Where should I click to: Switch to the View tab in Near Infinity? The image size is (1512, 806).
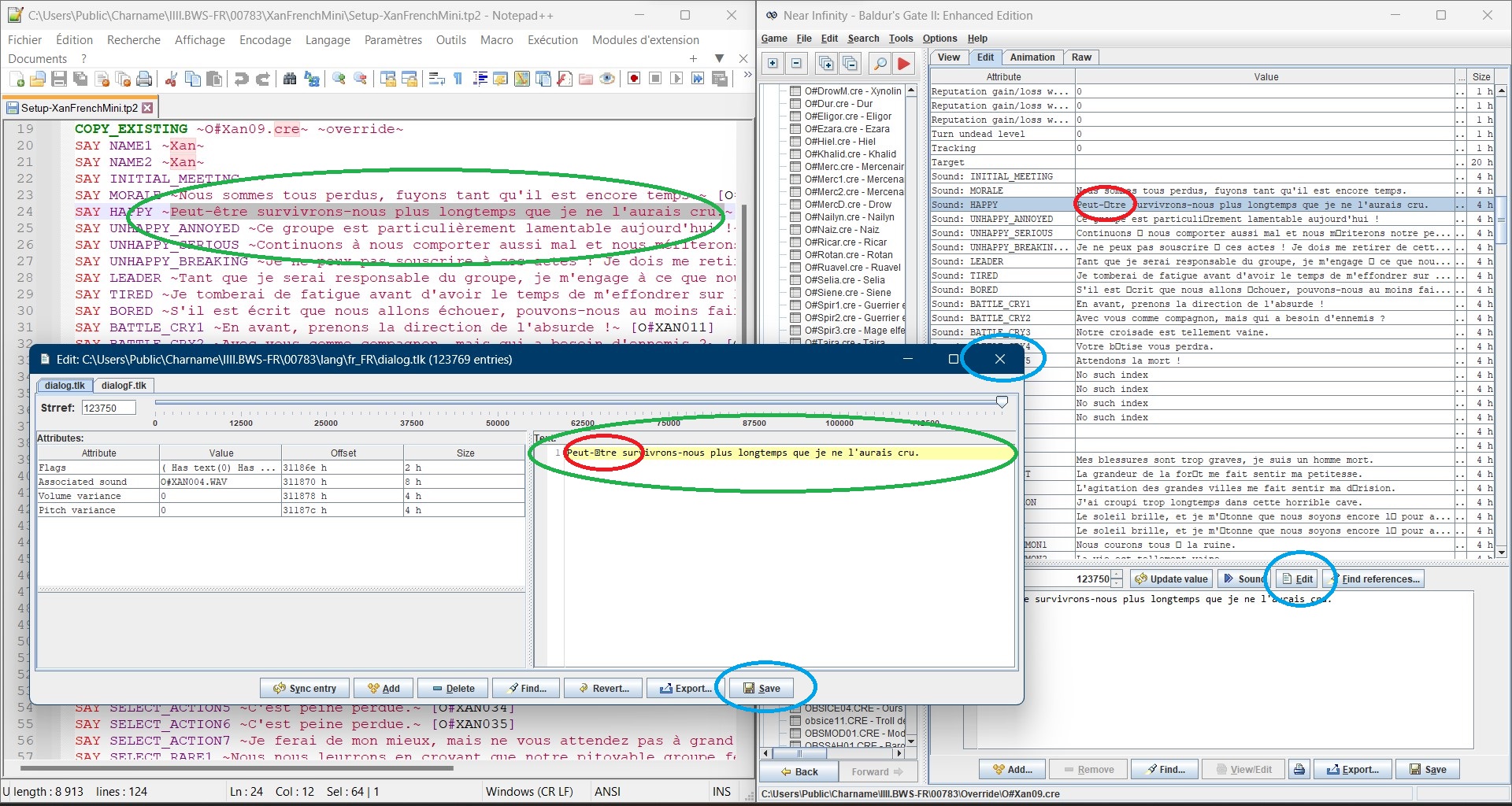click(948, 57)
